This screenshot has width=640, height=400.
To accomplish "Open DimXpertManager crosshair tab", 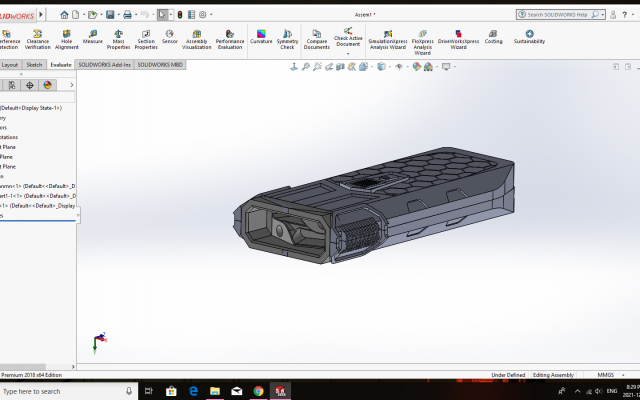I will (x=29, y=85).
